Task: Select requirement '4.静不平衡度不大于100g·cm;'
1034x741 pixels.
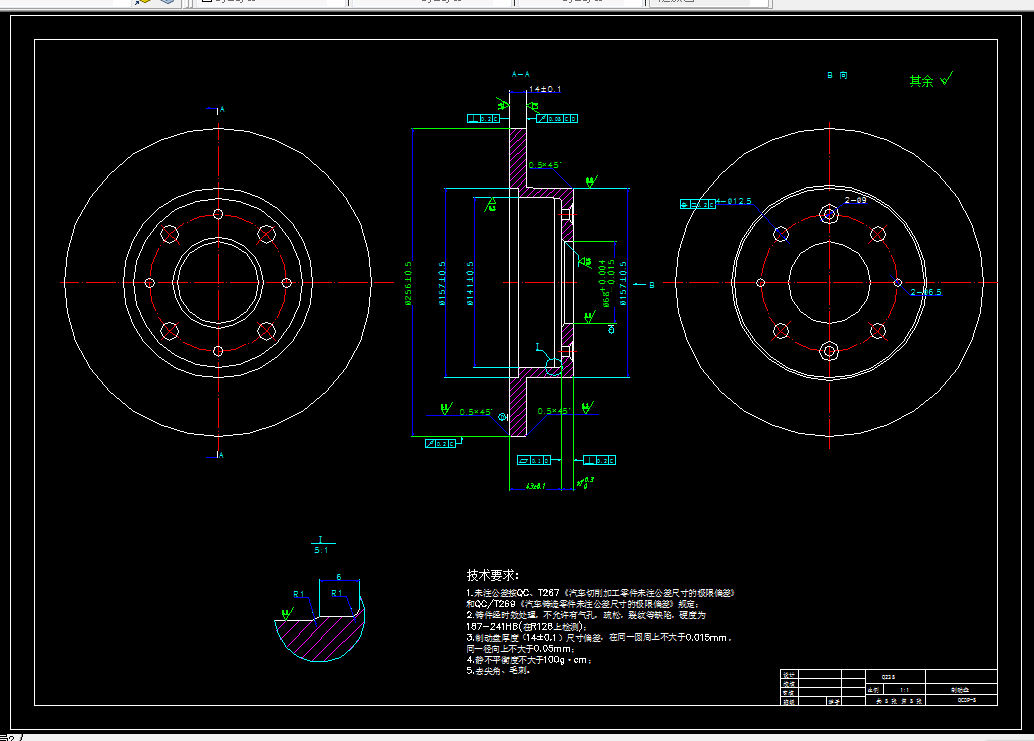Action: pyautogui.click(x=529, y=659)
